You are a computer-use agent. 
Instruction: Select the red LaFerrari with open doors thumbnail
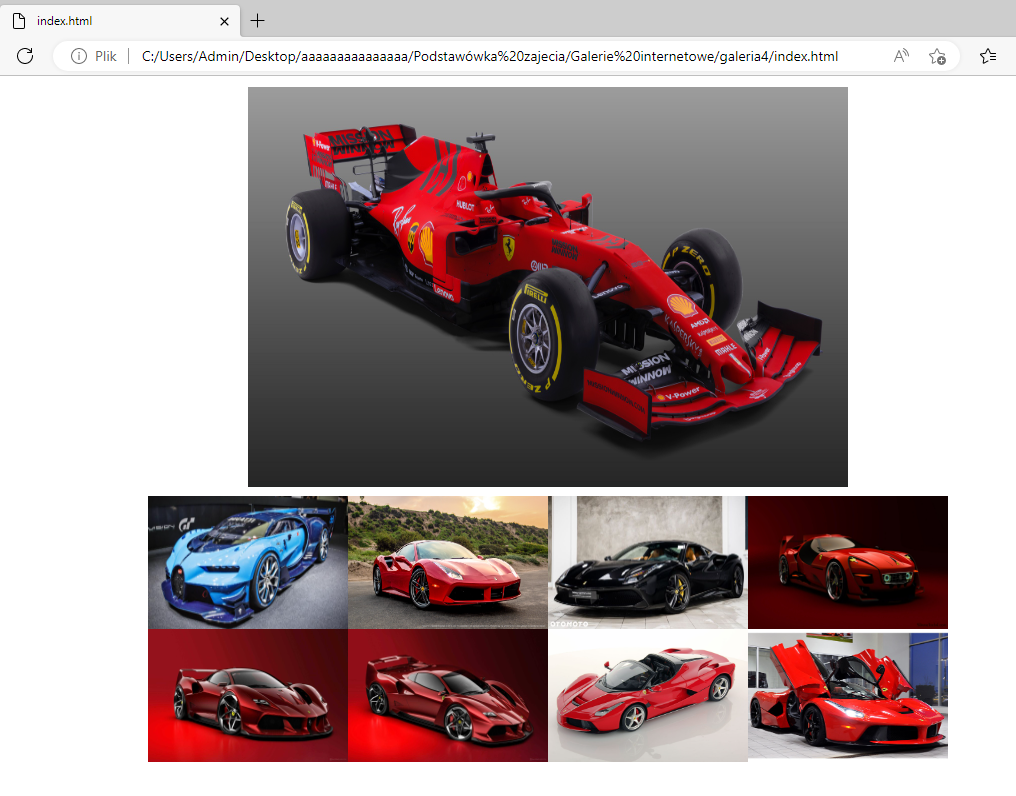click(848, 696)
